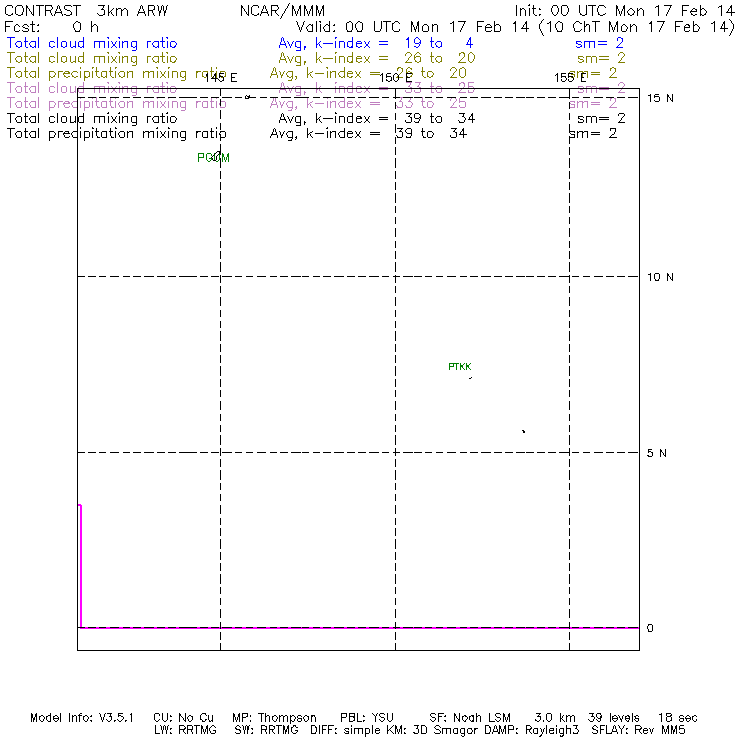This screenshot has width=740, height=740.
Task: Click the 5 N latitude label
Action: pyautogui.click(x=657, y=453)
